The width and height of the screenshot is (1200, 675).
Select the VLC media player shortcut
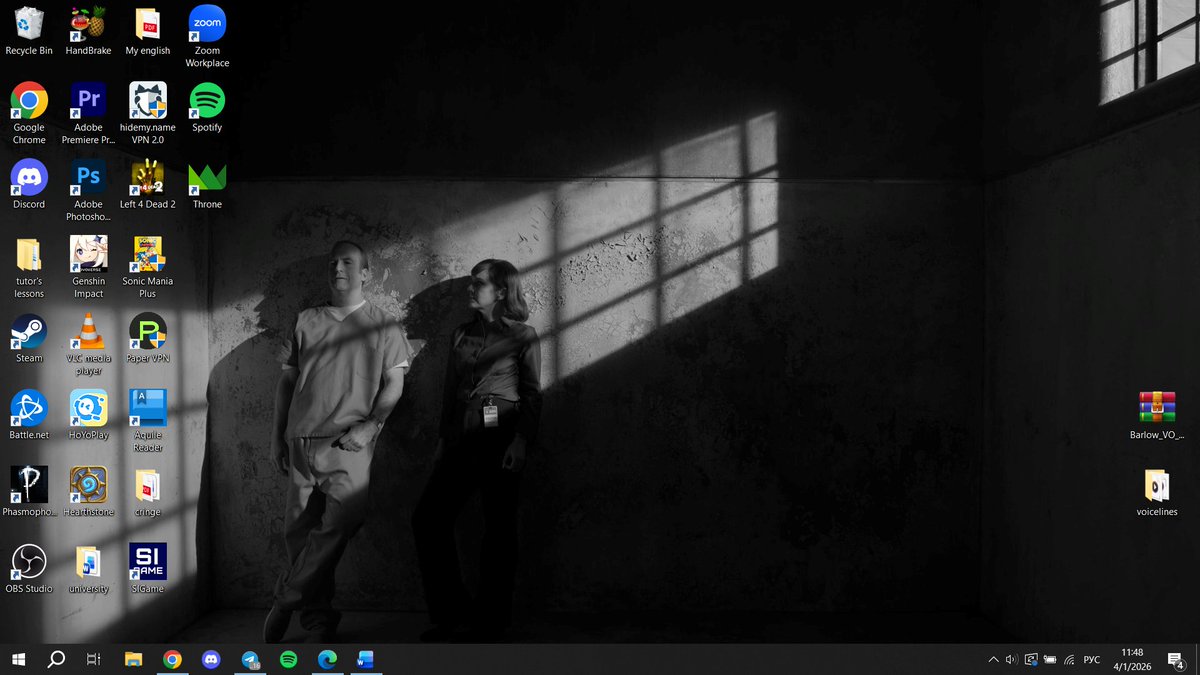88,344
